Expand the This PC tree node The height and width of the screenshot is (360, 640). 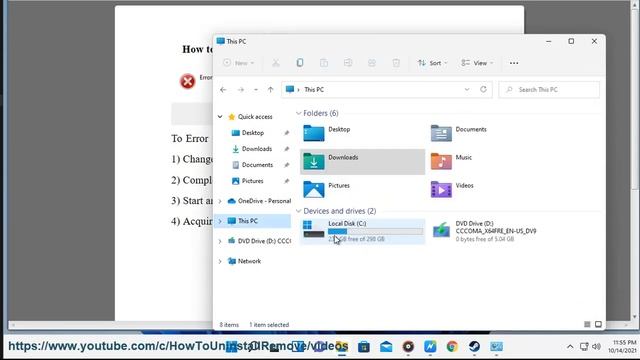220,221
